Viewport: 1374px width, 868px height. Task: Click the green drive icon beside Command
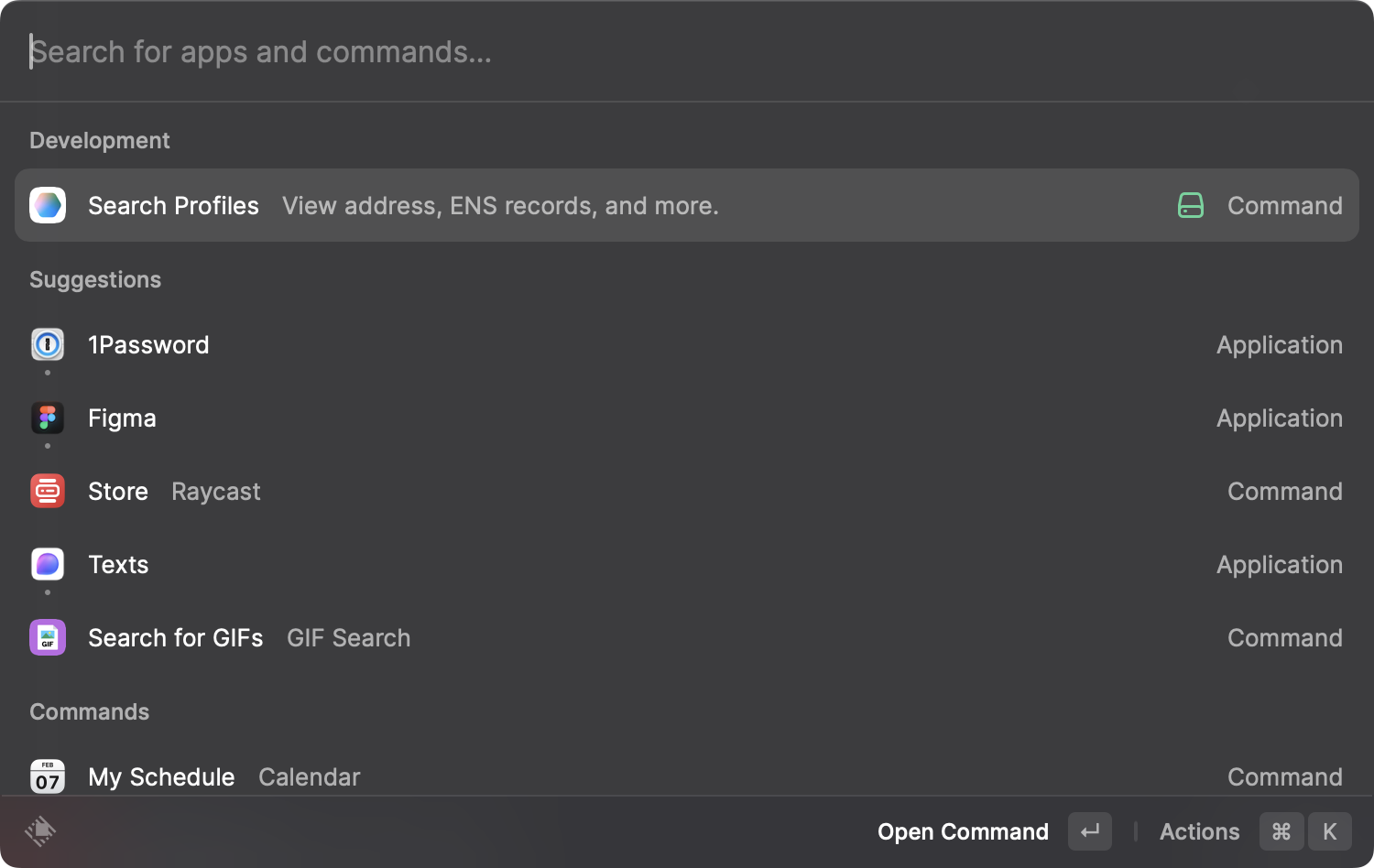point(1190,205)
